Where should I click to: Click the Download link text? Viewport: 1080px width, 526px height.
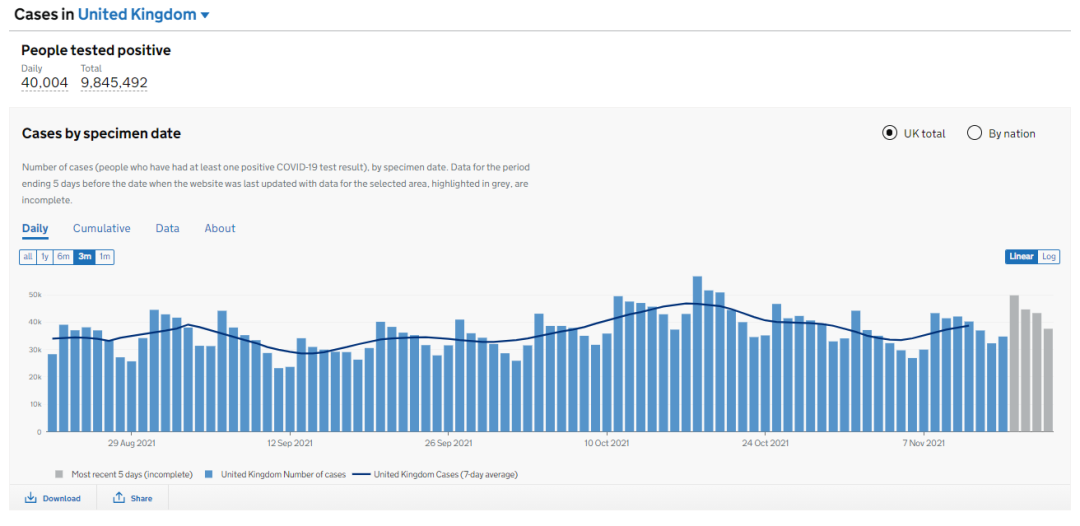61,498
